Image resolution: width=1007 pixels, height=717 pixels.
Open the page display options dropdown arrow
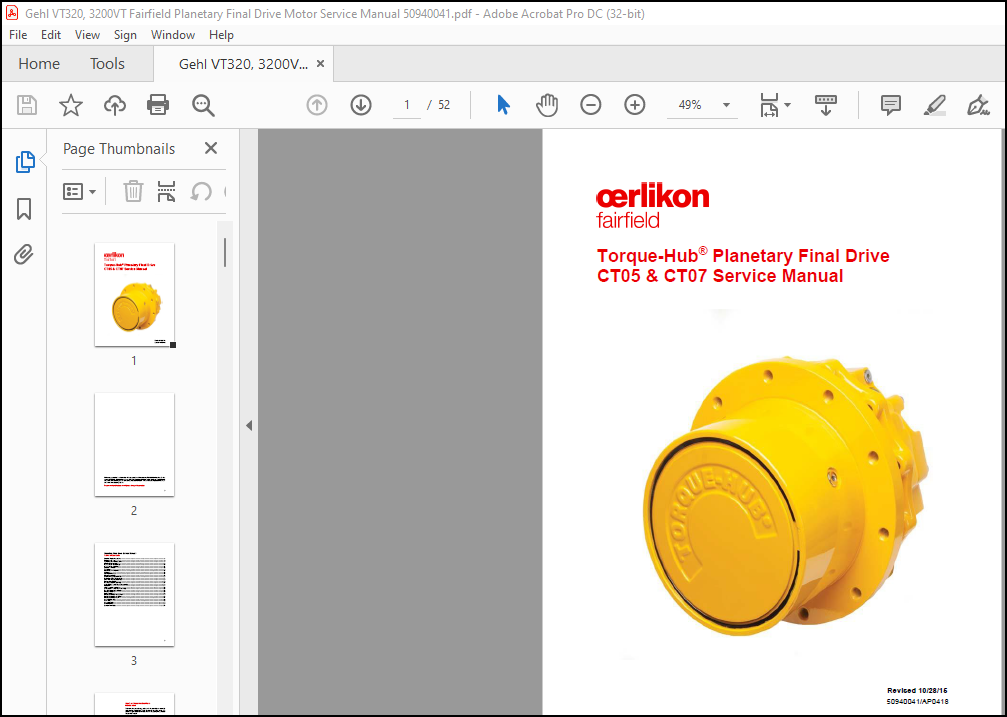(788, 105)
